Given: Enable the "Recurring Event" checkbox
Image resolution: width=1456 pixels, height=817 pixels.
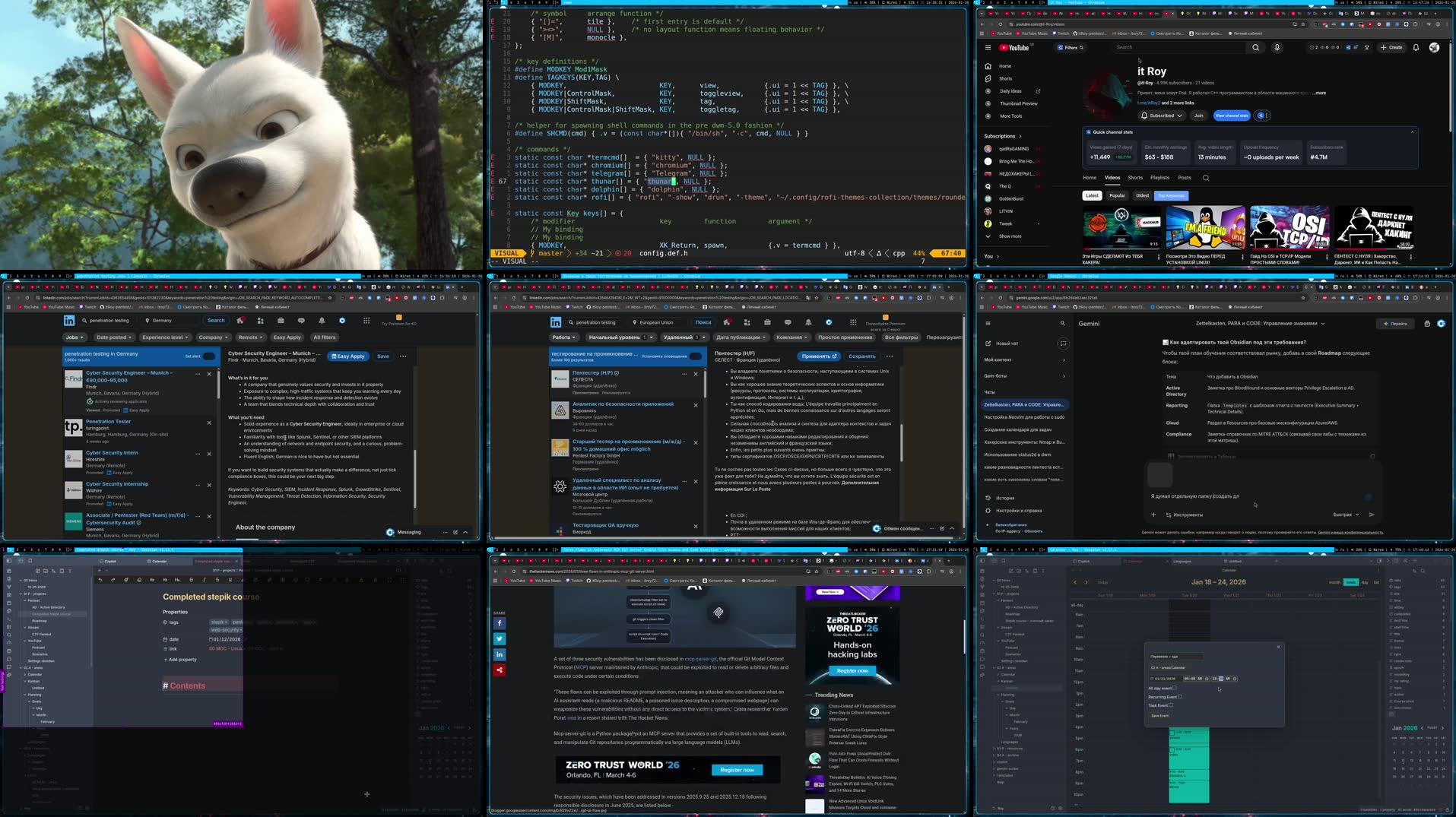Looking at the screenshot, I should pyautogui.click(x=1180, y=697).
